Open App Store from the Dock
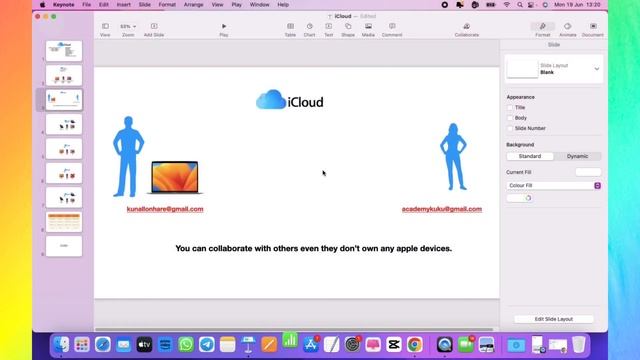 point(311,344)
